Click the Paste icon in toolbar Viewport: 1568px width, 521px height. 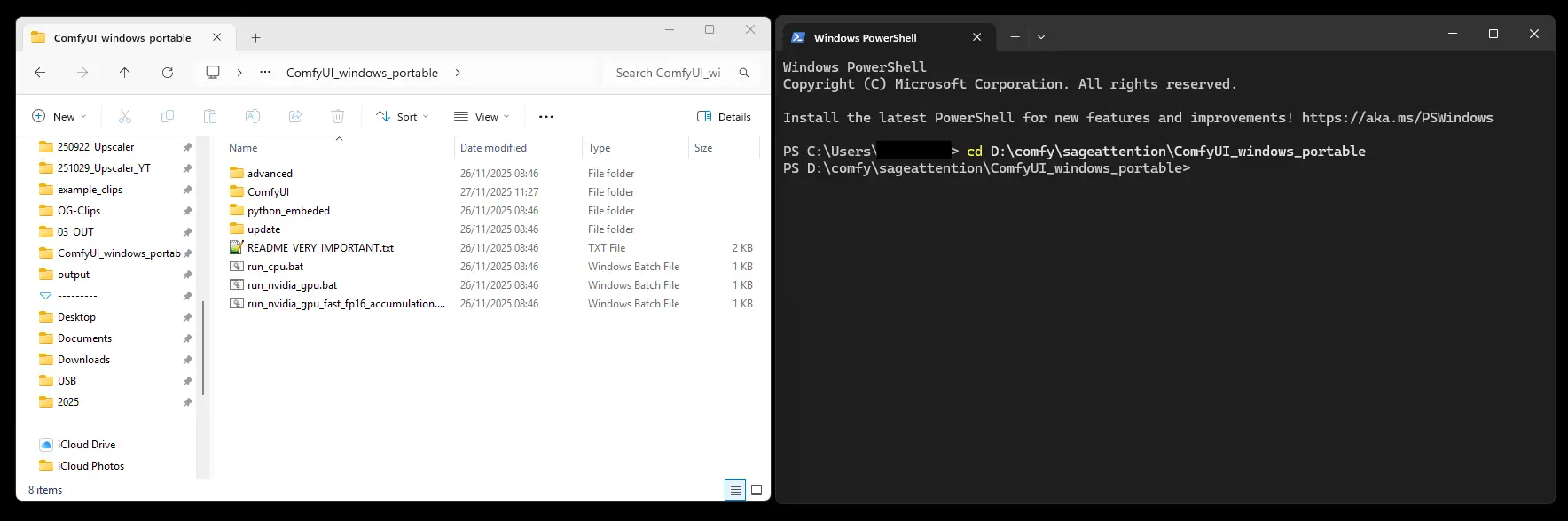pyautogui.click(x=210, y=116)
